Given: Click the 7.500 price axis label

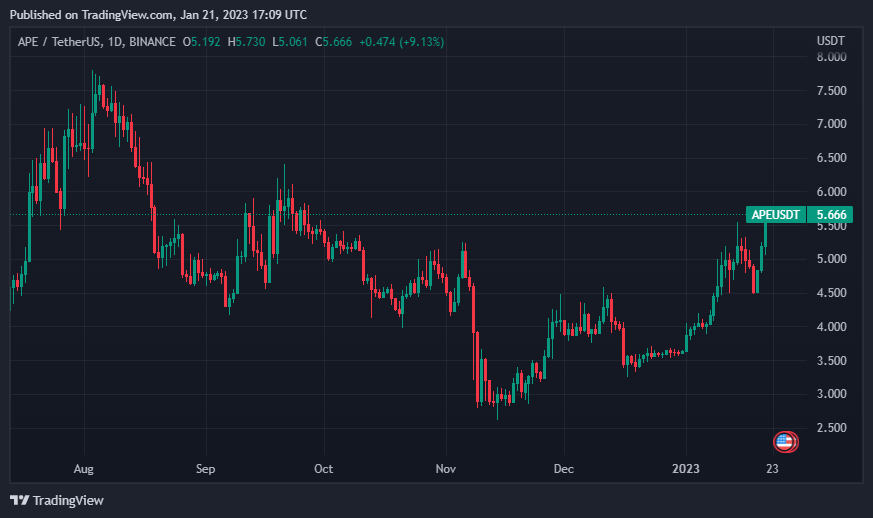Looking at the screenshot, I should [x=831, y=91].
